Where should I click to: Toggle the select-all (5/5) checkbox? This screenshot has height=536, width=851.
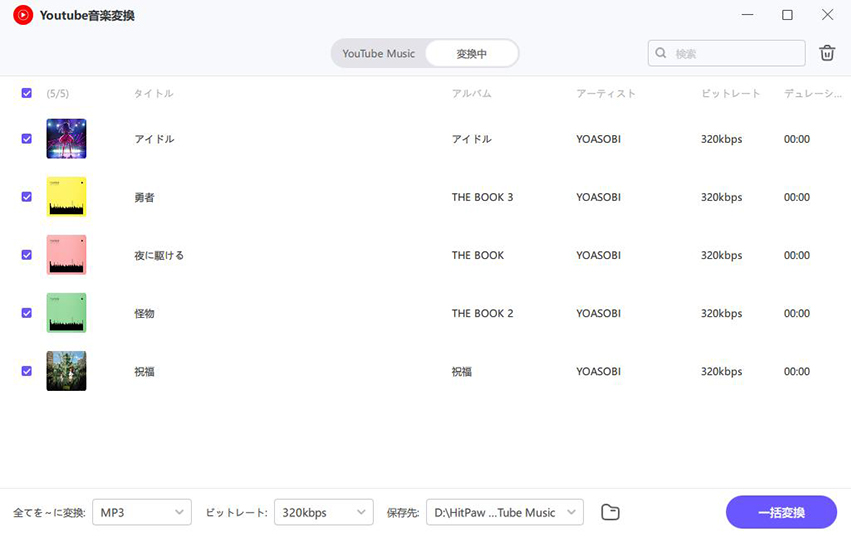[27, 93]
